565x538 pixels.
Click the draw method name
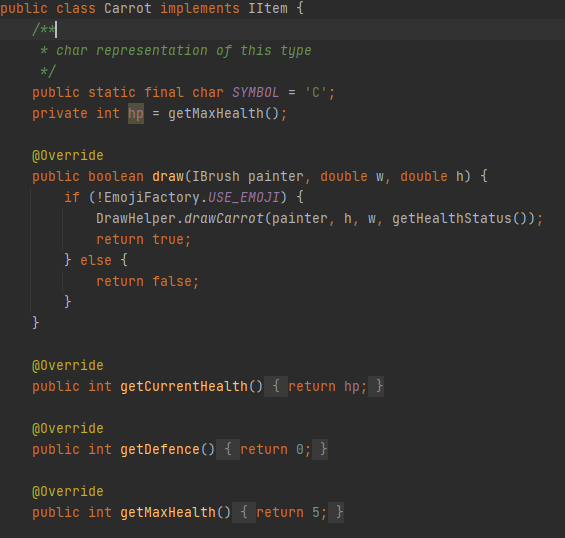(168, 177)
